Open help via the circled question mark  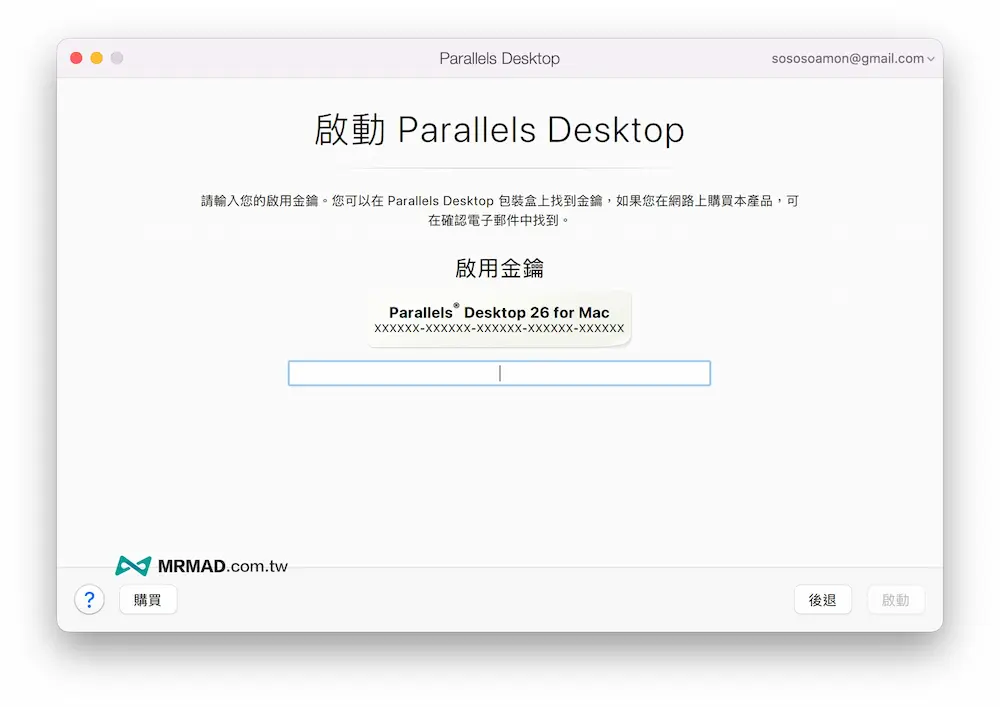tap(89, 599)
